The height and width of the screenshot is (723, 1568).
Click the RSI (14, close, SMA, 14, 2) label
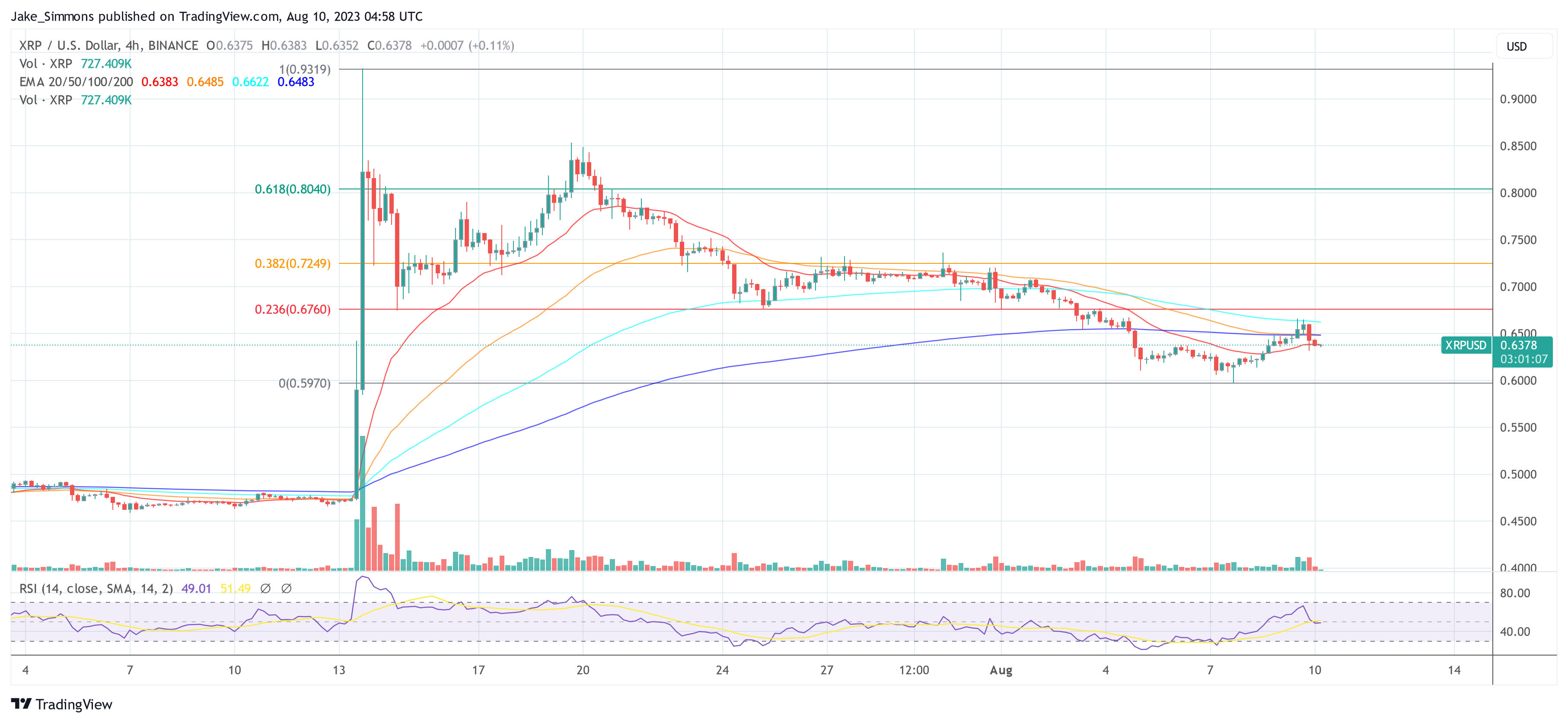(x=96, y=589)
